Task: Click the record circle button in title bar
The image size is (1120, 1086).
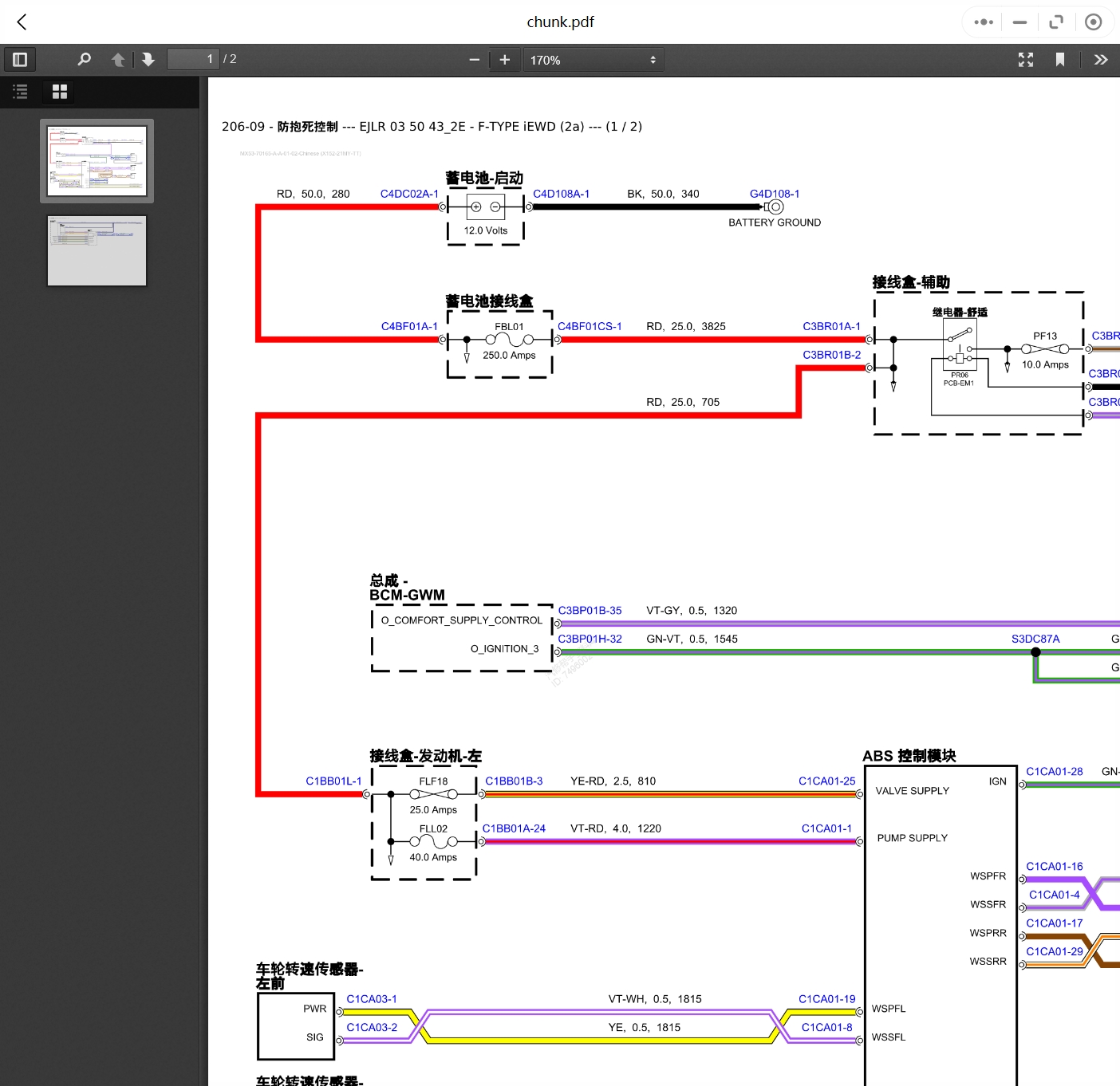Action: (1093, 22)
